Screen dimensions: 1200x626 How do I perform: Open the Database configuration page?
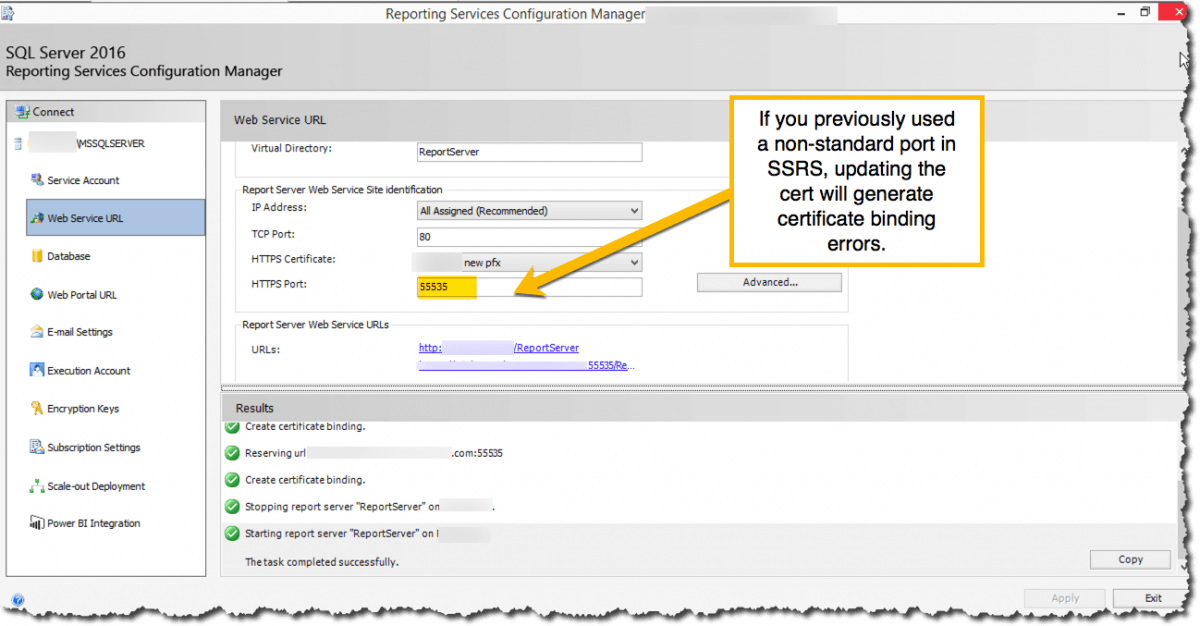(71, 256)
